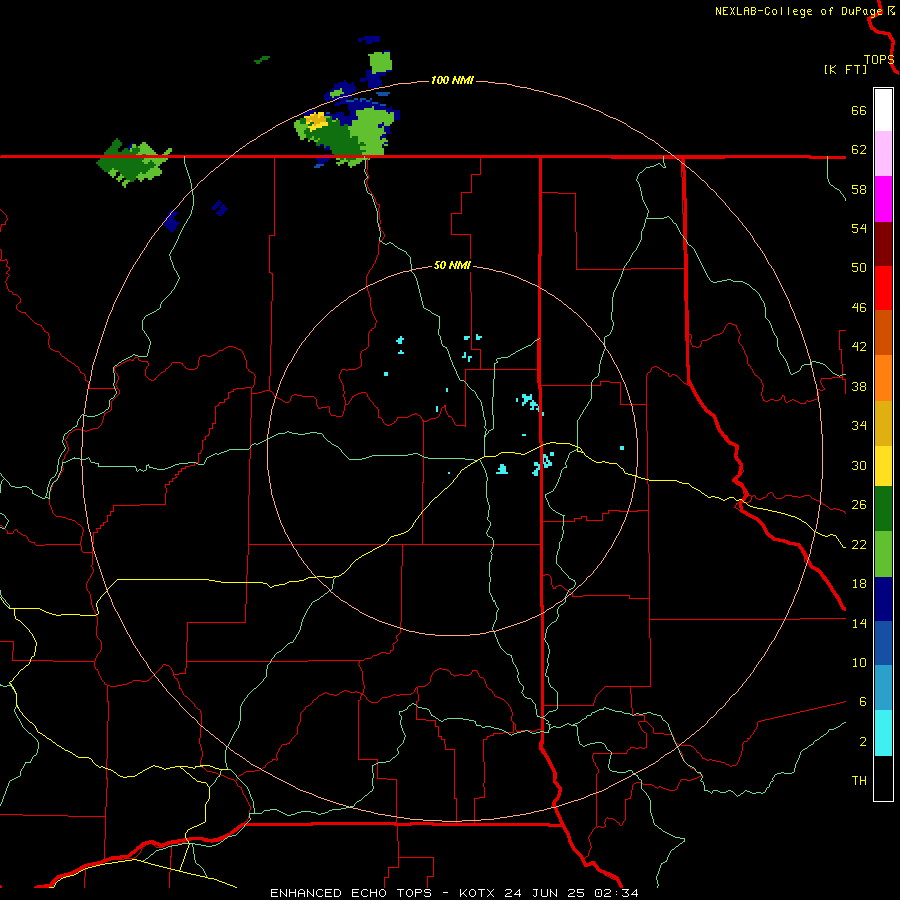Click the "100 NMI" range ring label

click(452, 80)
